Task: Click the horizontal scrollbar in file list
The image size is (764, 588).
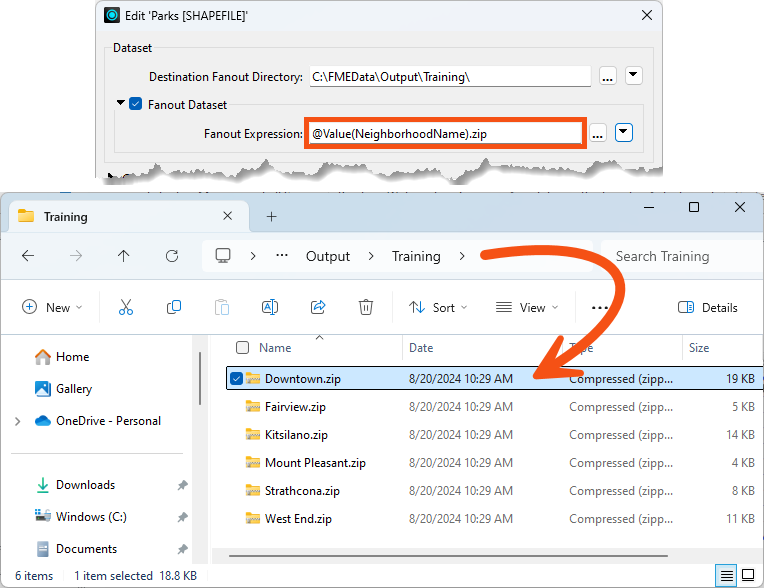Action: click(448, 555)
